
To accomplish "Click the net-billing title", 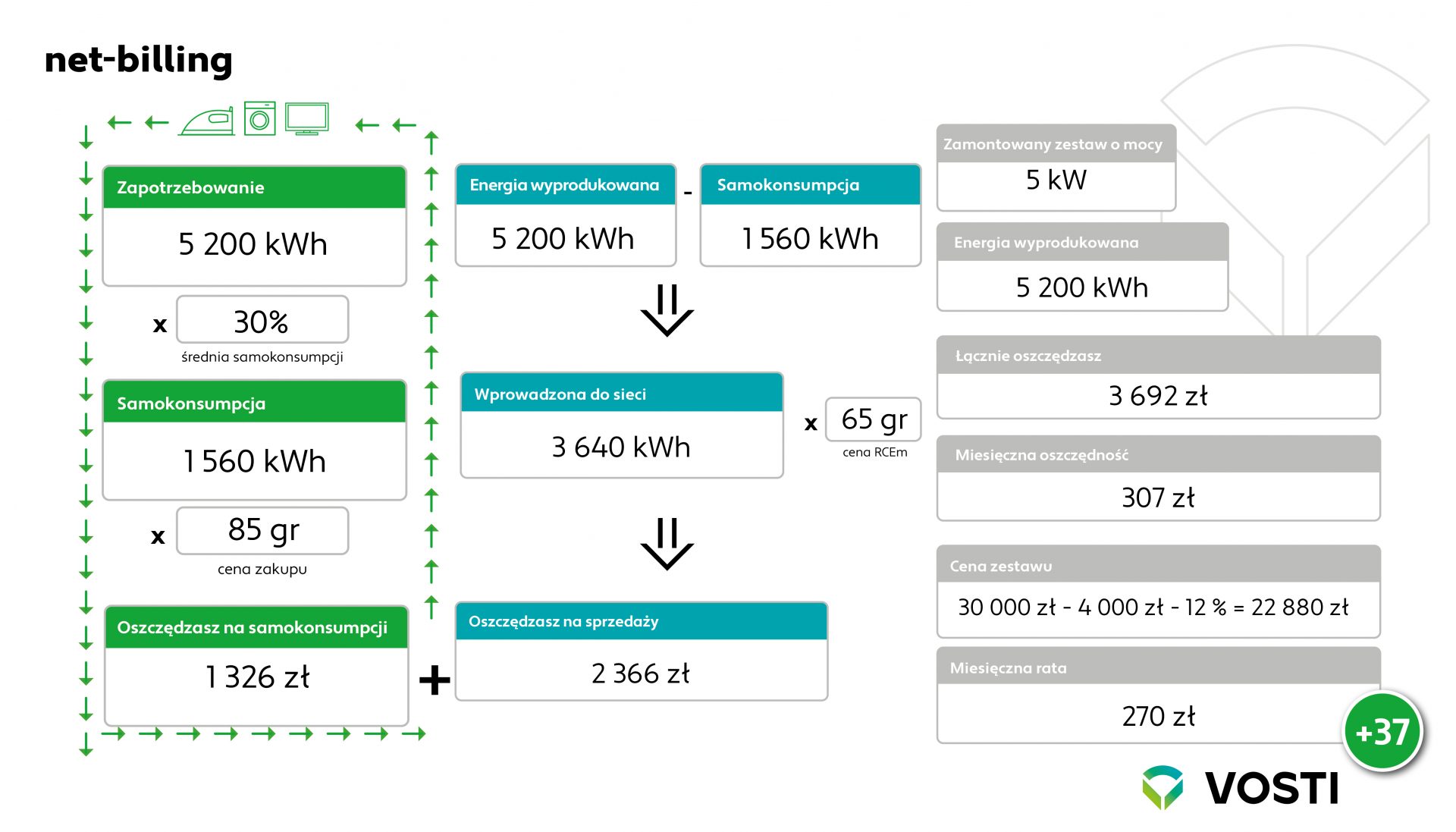I will coord(139,60).
